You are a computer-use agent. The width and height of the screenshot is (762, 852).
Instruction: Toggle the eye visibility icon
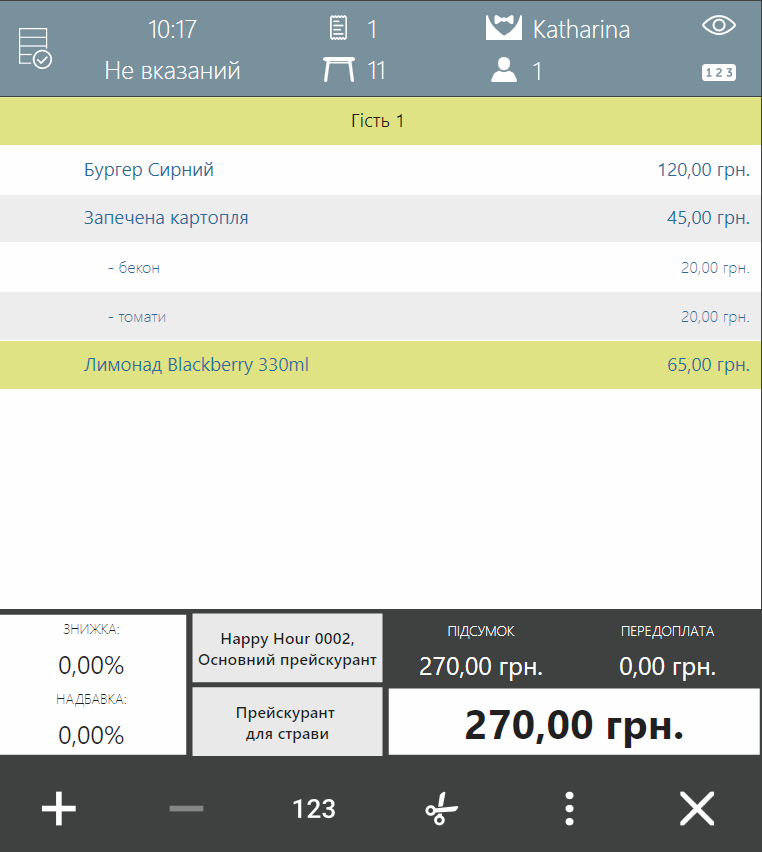coord(718,27)
